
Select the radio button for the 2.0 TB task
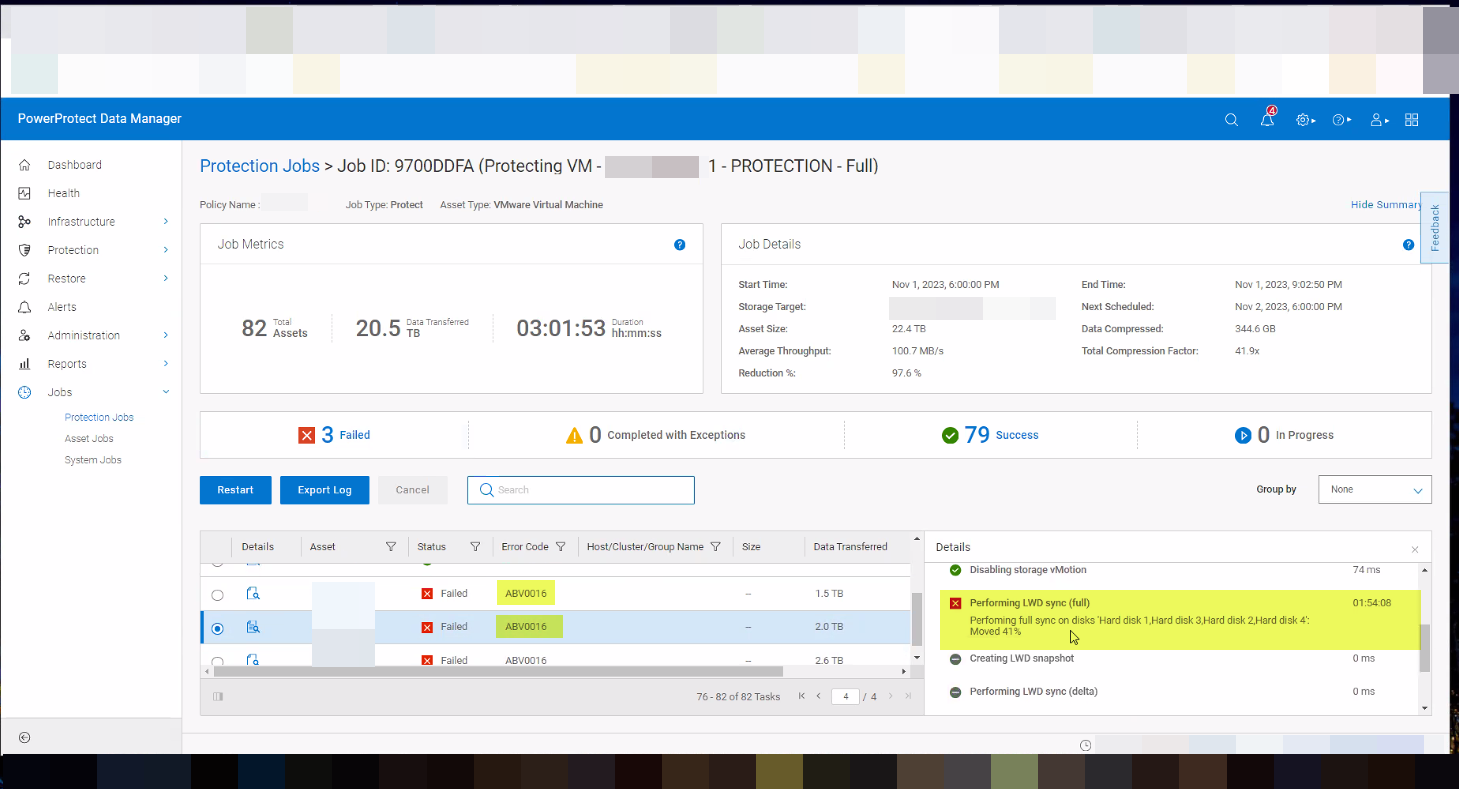[x=217, y=627]
